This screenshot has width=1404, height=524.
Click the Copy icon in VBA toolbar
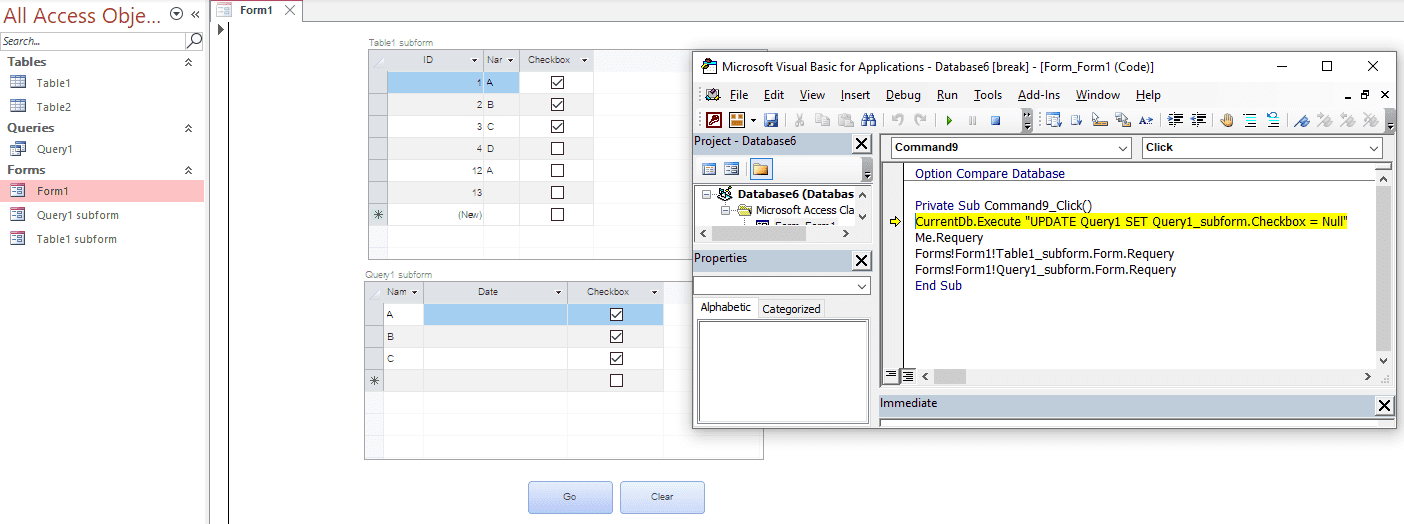tap(822, 120)
